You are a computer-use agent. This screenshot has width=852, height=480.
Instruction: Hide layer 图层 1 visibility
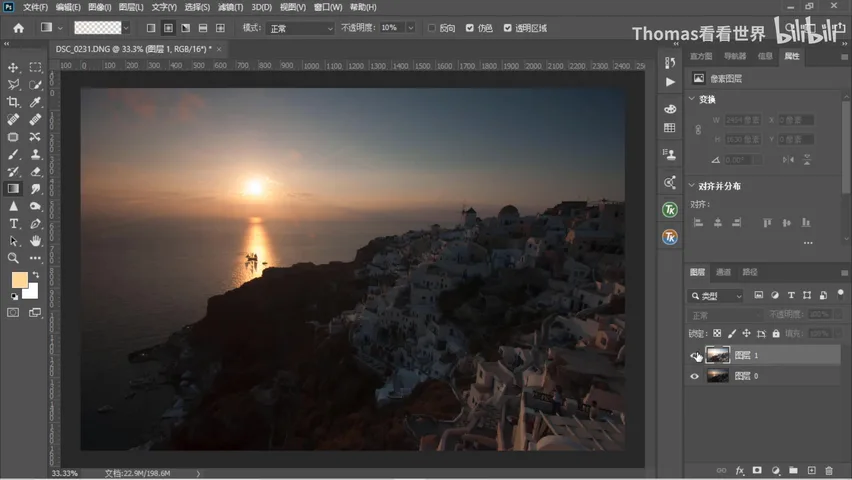pyautogui.click(x=694, y=356)
